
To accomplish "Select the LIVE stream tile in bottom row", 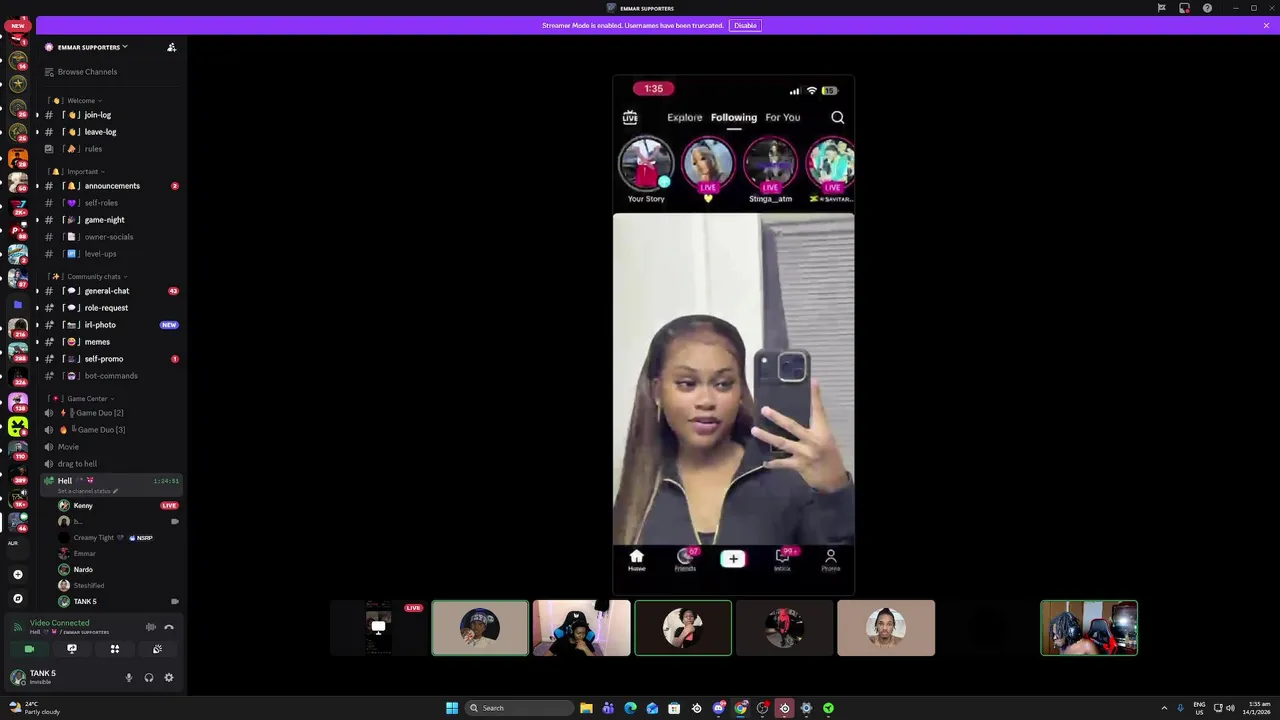I will tap(378, 628).
